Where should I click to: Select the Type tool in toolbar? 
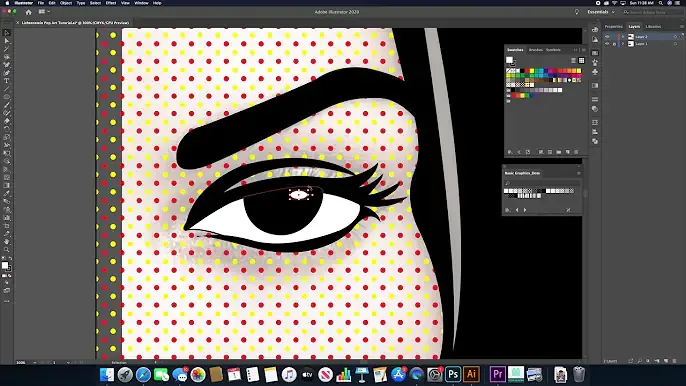pyautogui.click(x=7, y=81)
